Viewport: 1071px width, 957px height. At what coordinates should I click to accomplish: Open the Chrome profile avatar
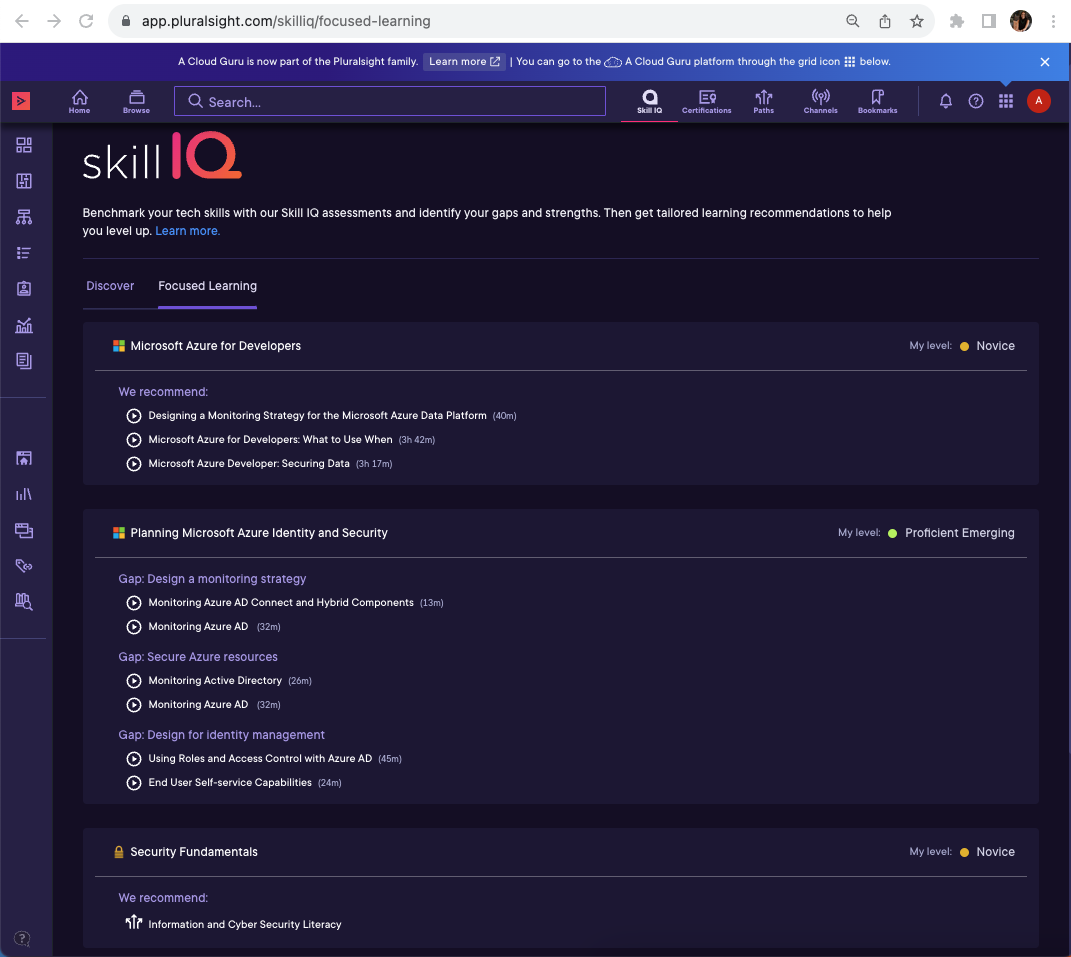(x=1020, y=21)
